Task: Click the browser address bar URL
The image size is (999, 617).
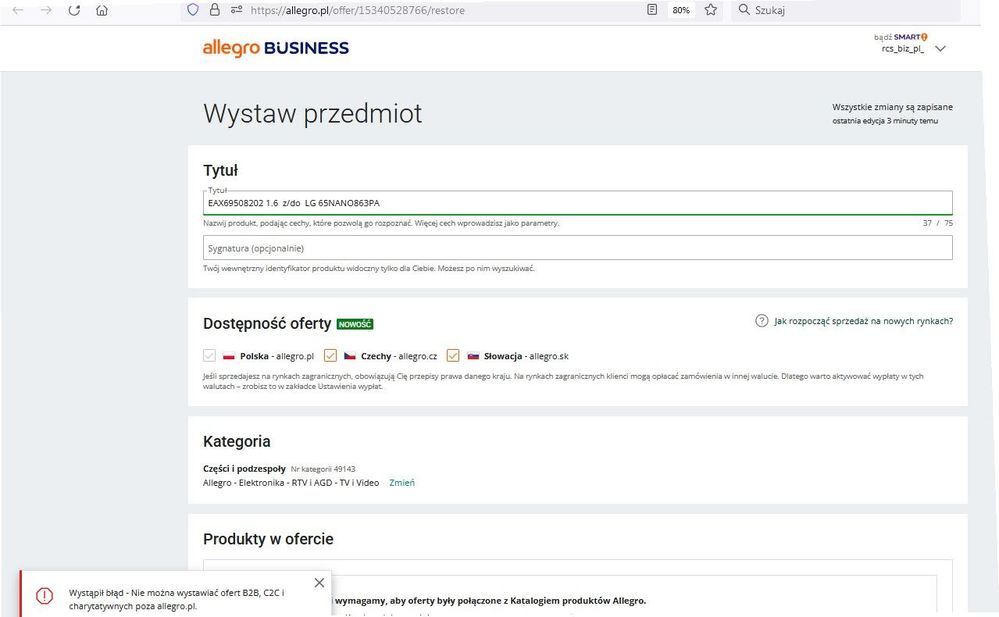Action: (x=357, y=10)
